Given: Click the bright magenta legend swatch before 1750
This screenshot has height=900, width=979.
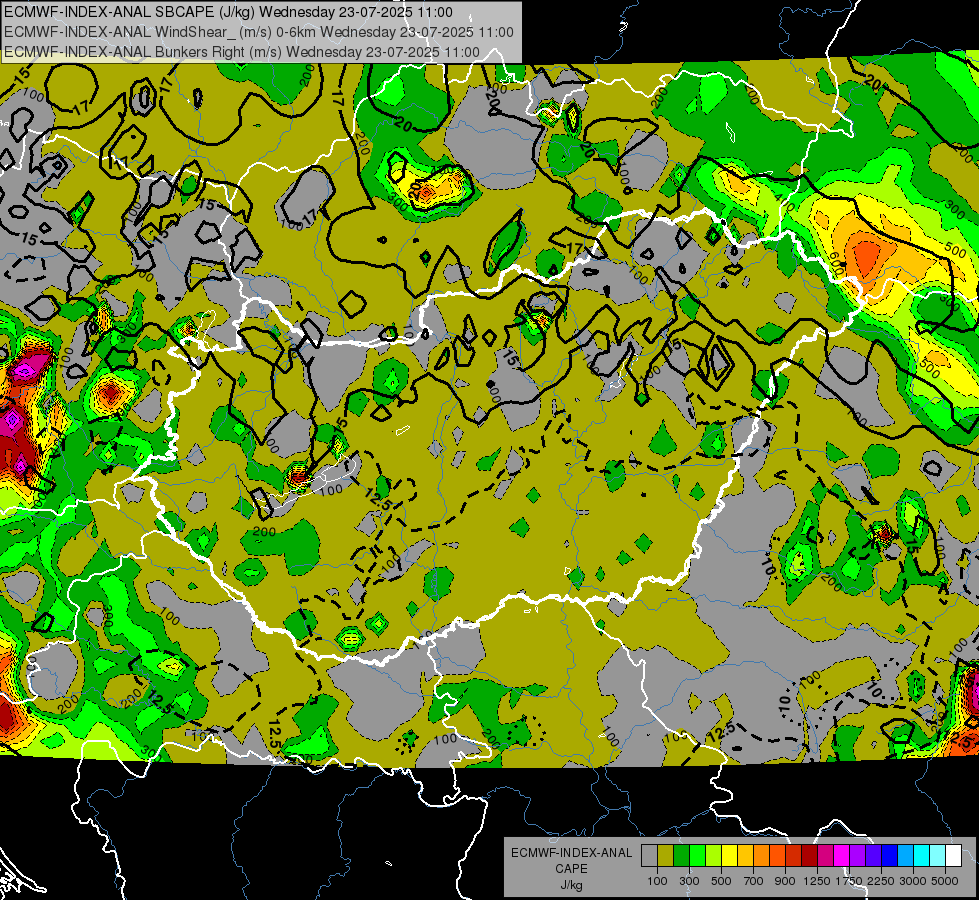Looking at the screenshot, I should [x=842, y=856].
